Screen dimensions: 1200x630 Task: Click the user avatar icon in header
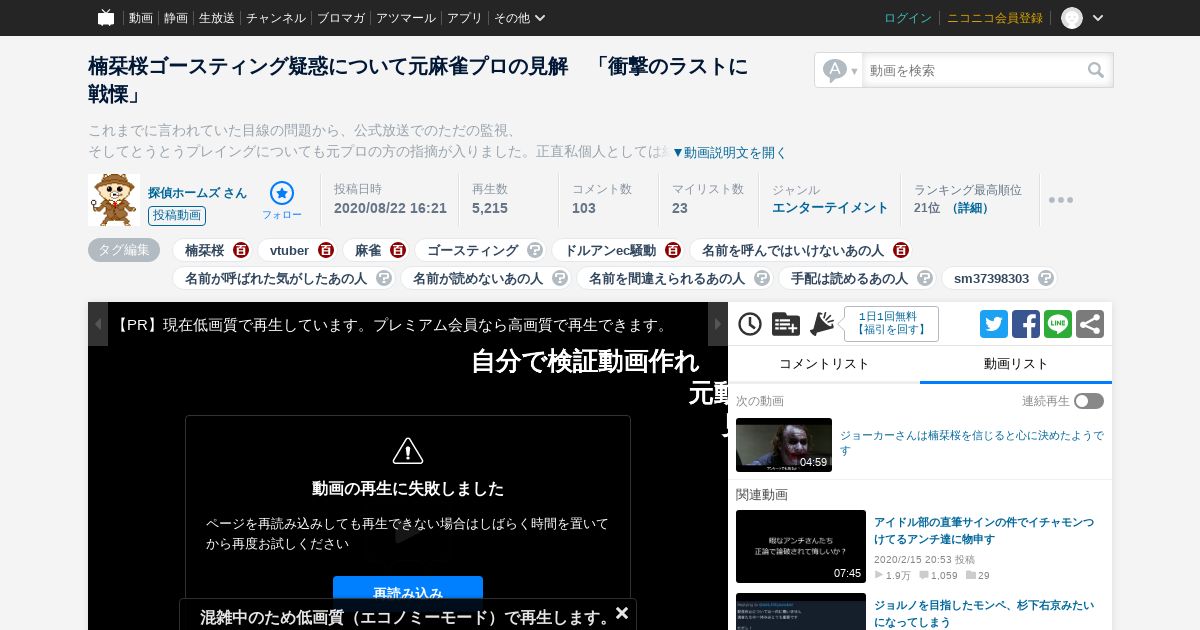click(1072, 18)
